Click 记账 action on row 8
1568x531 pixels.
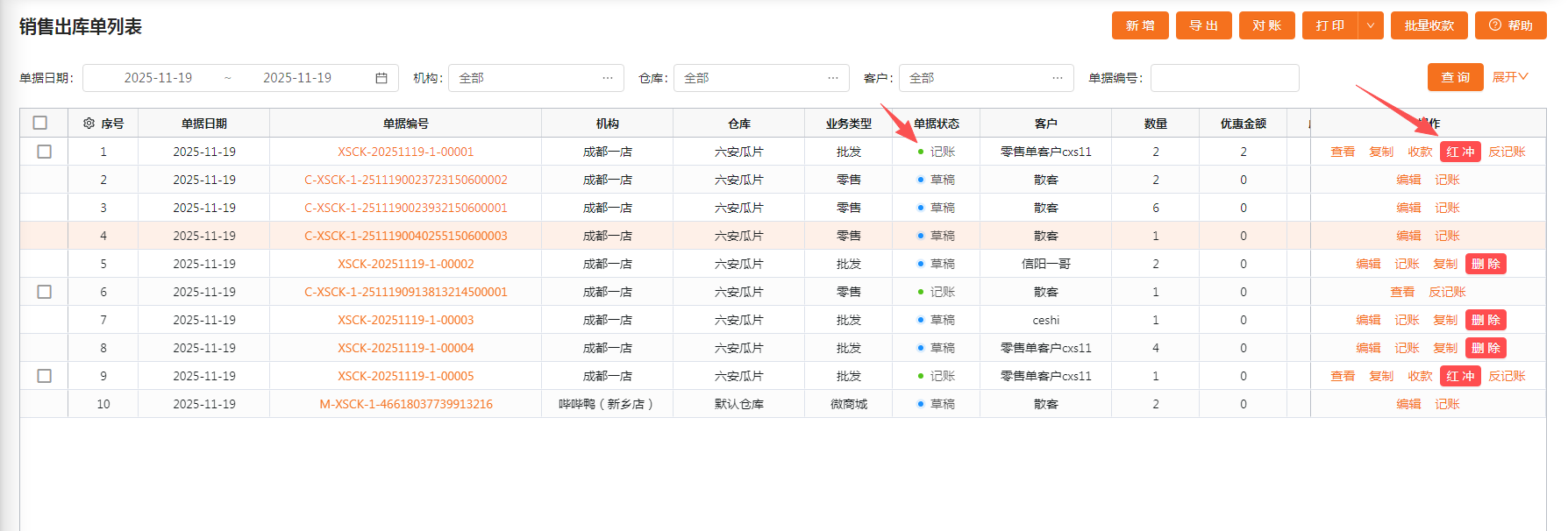[1407, 348]
